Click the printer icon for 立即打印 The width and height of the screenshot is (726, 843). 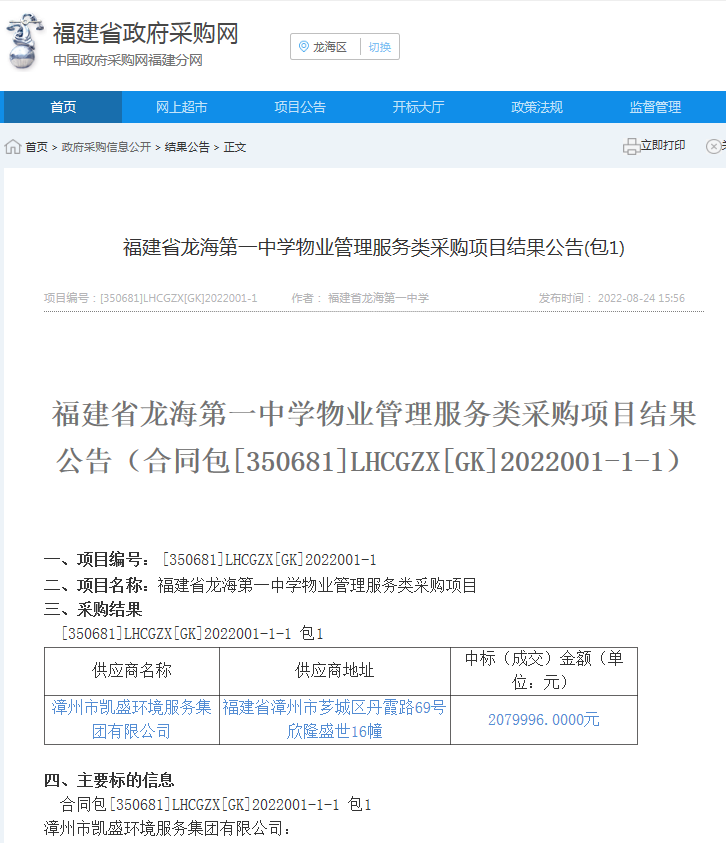[x=631, y=146]
